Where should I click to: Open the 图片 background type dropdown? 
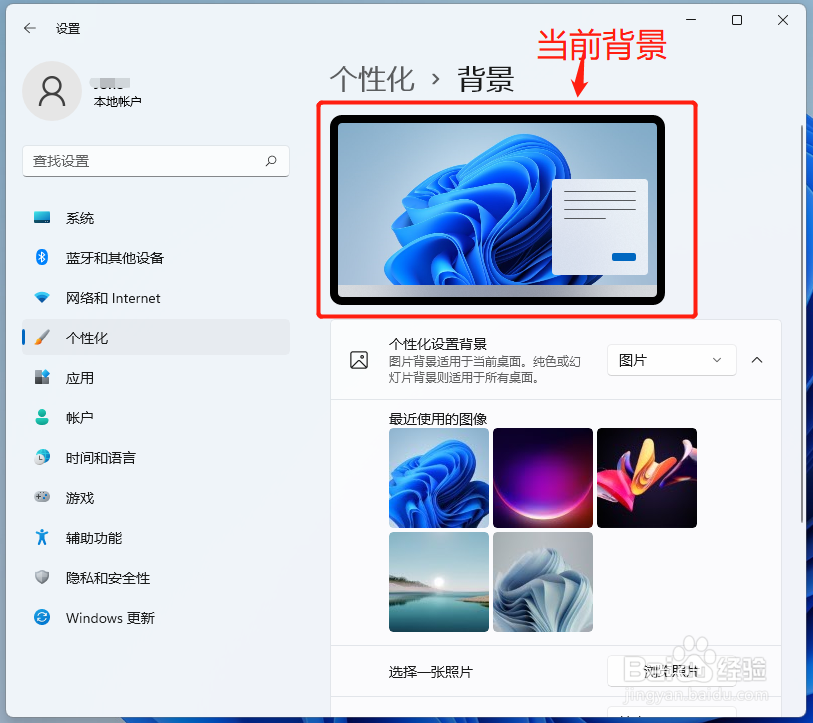(x=671, y=360)
